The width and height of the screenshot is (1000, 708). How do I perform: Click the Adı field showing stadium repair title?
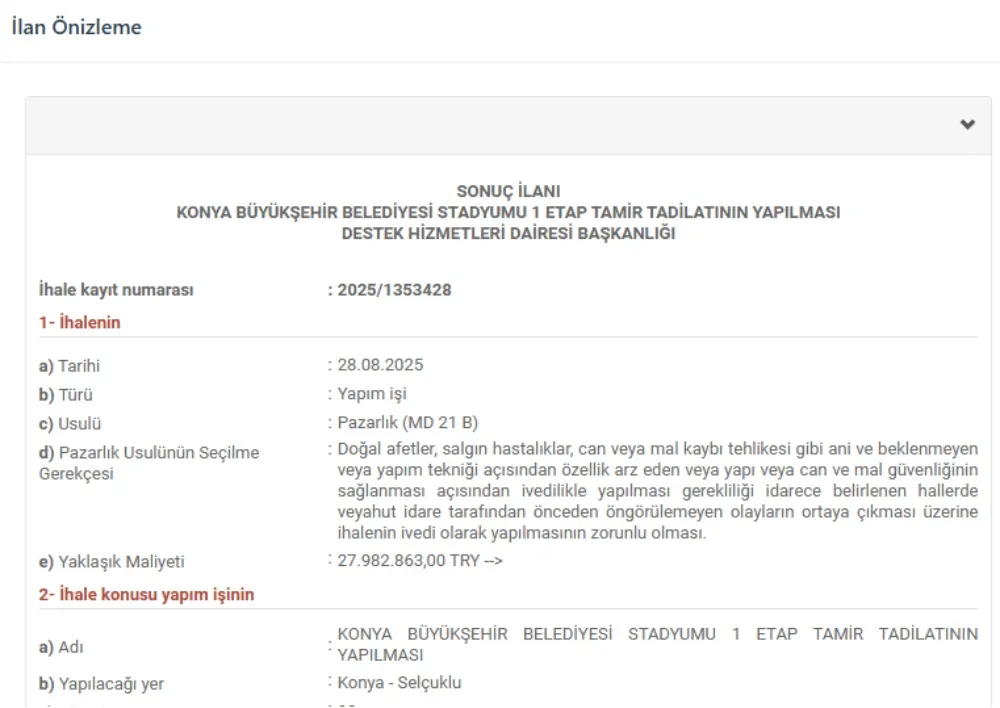[x=650, y=644]
